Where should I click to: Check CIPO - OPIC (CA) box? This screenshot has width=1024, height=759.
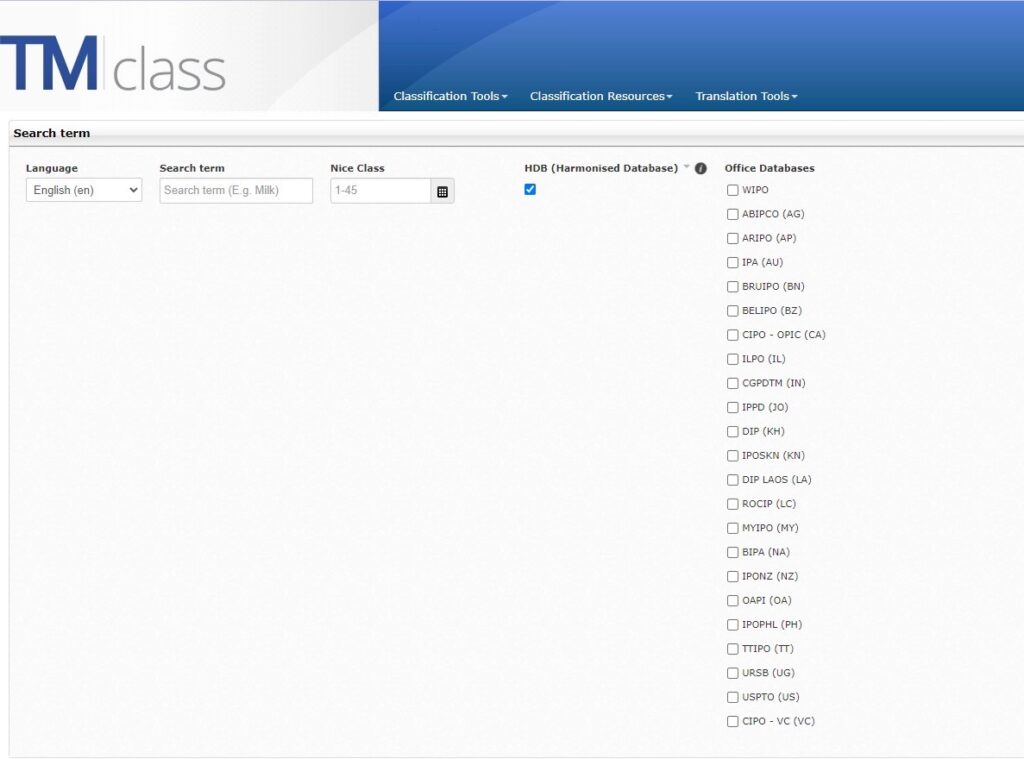tap(733, 335)
